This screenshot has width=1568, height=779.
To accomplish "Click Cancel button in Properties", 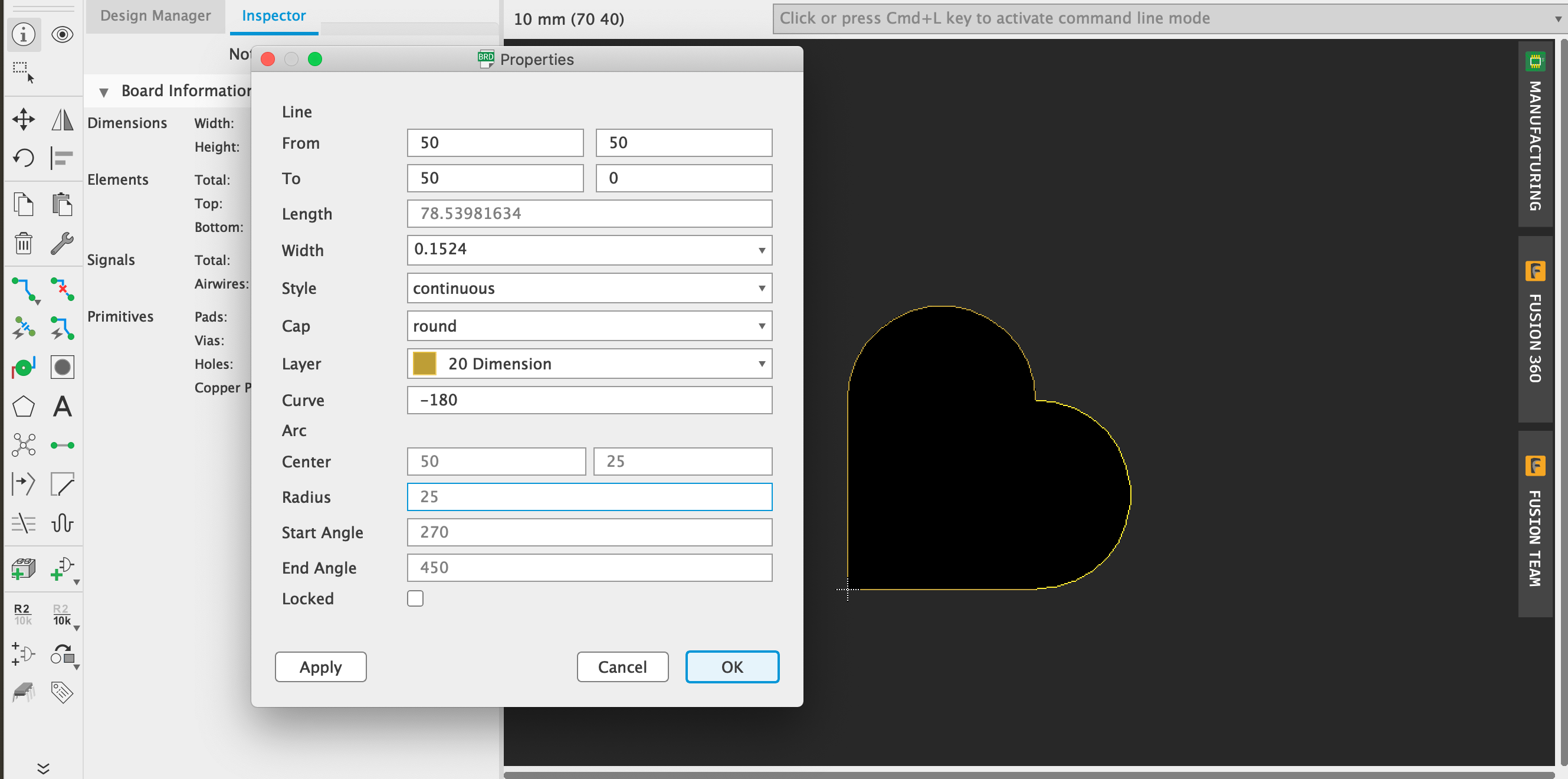I will [x=622, y=666].
